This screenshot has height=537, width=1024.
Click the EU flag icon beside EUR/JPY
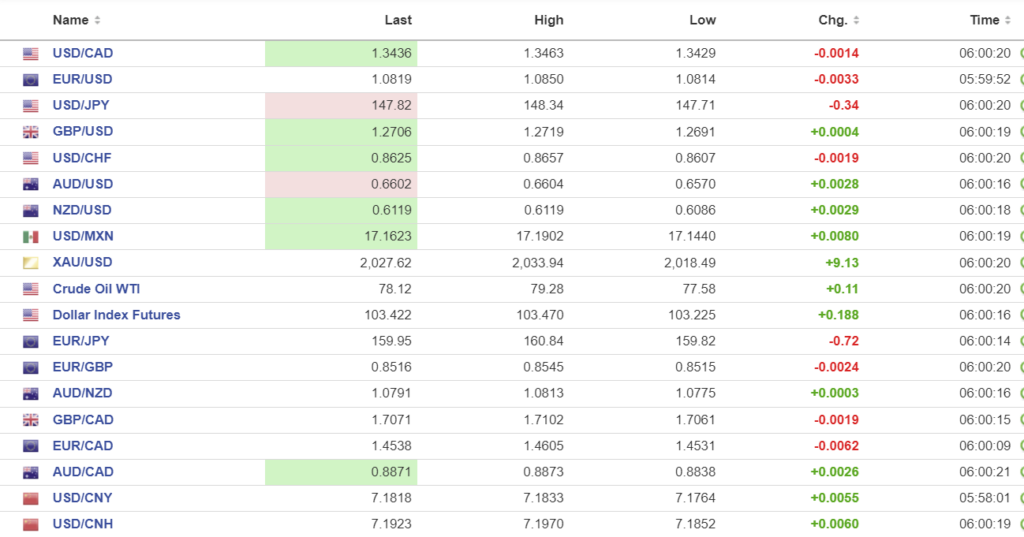click(x=31, y=341)
